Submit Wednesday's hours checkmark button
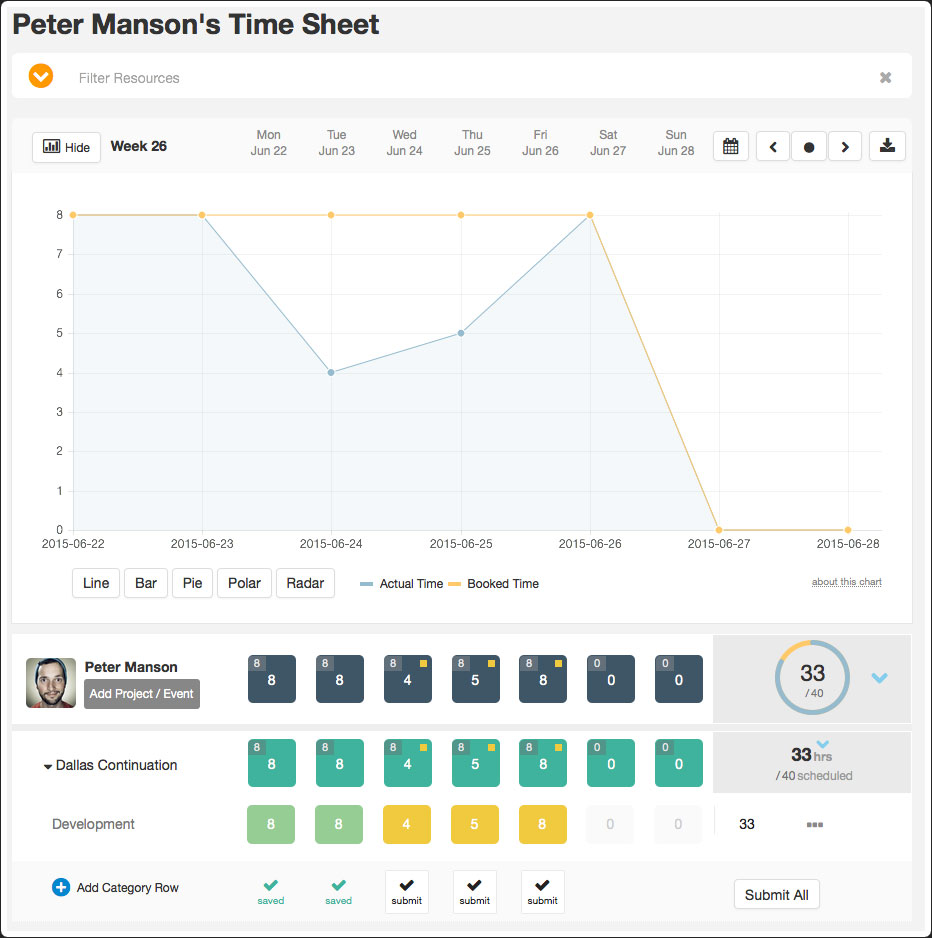This screenshot has height=938, width=932. 407,891
